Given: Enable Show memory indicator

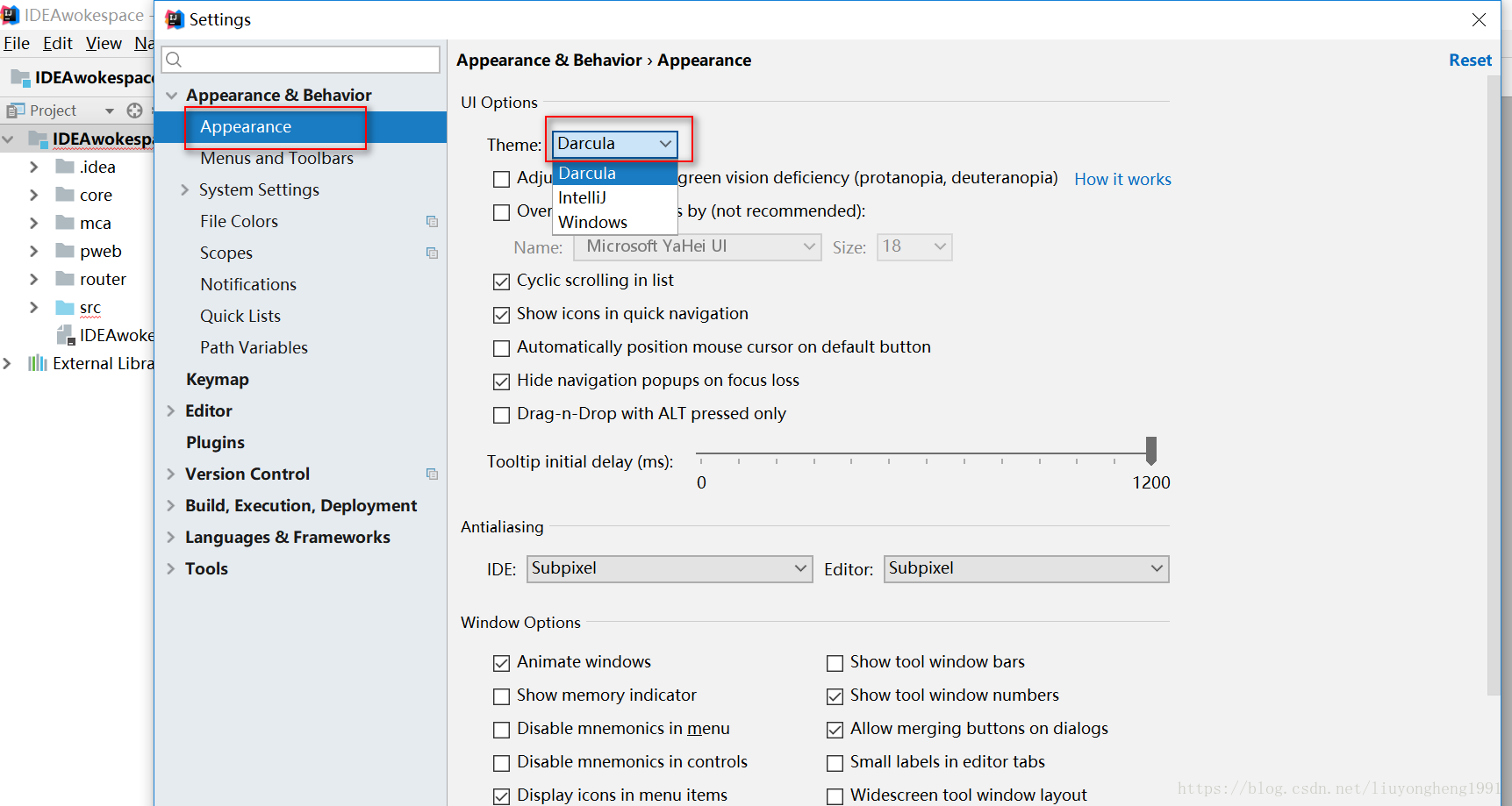Looking at the screenshot, I should 501,696.
